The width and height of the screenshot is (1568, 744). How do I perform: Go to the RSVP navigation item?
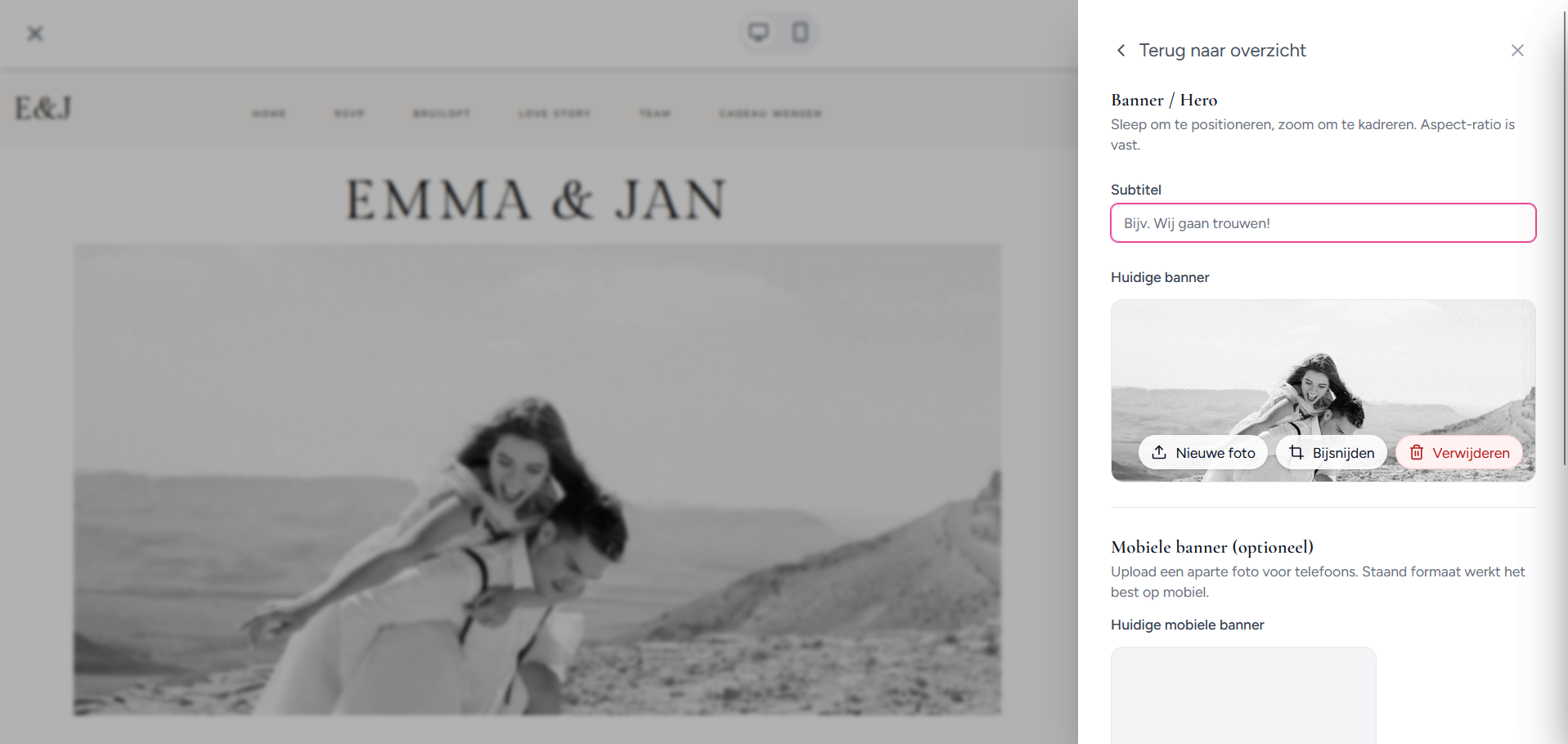pos(349,114)
